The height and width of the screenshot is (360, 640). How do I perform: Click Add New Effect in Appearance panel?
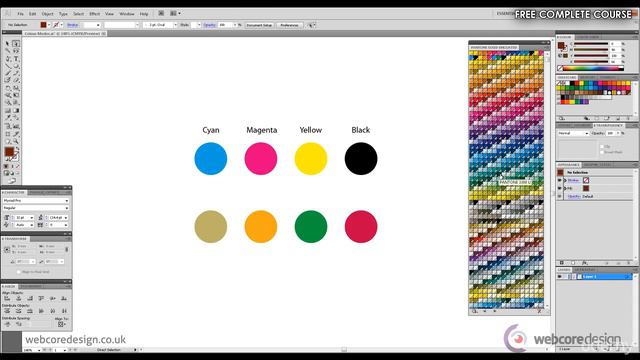pyautogui.click(x=585, y=263)
